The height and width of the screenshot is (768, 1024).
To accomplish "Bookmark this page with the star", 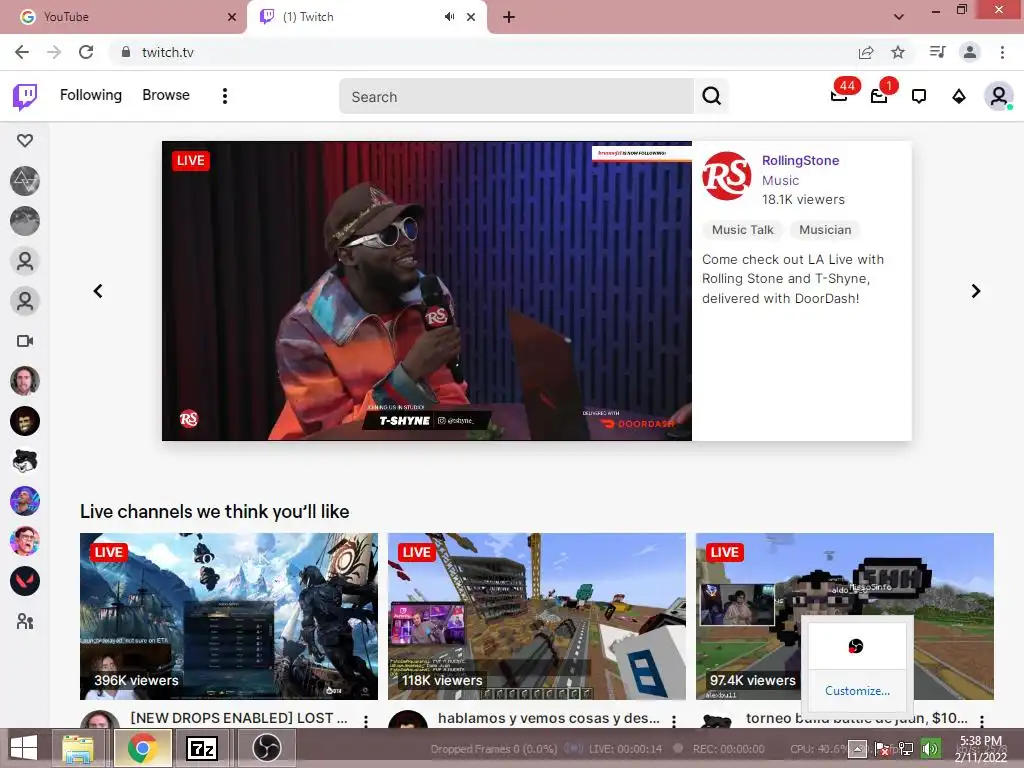I will (x=898, y=52).
